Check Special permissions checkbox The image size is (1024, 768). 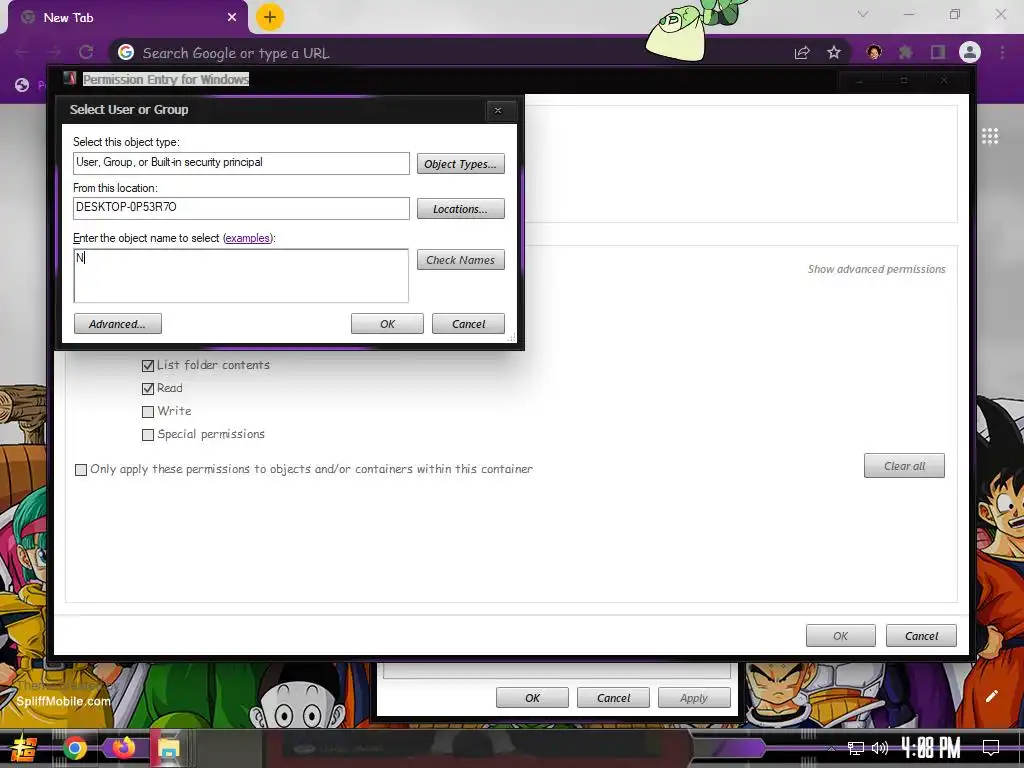(x=148, y=435)
